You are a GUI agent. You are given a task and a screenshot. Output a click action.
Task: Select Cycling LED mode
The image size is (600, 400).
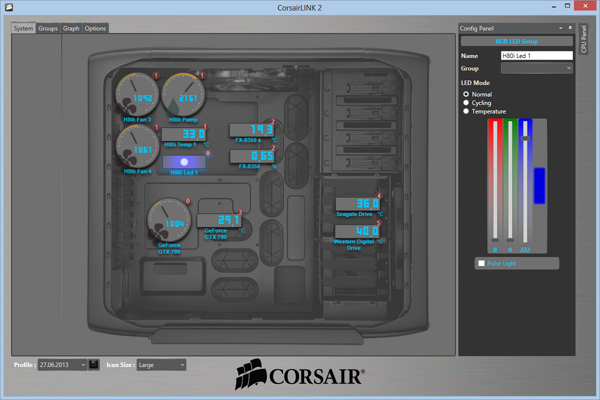coord(466,103)
